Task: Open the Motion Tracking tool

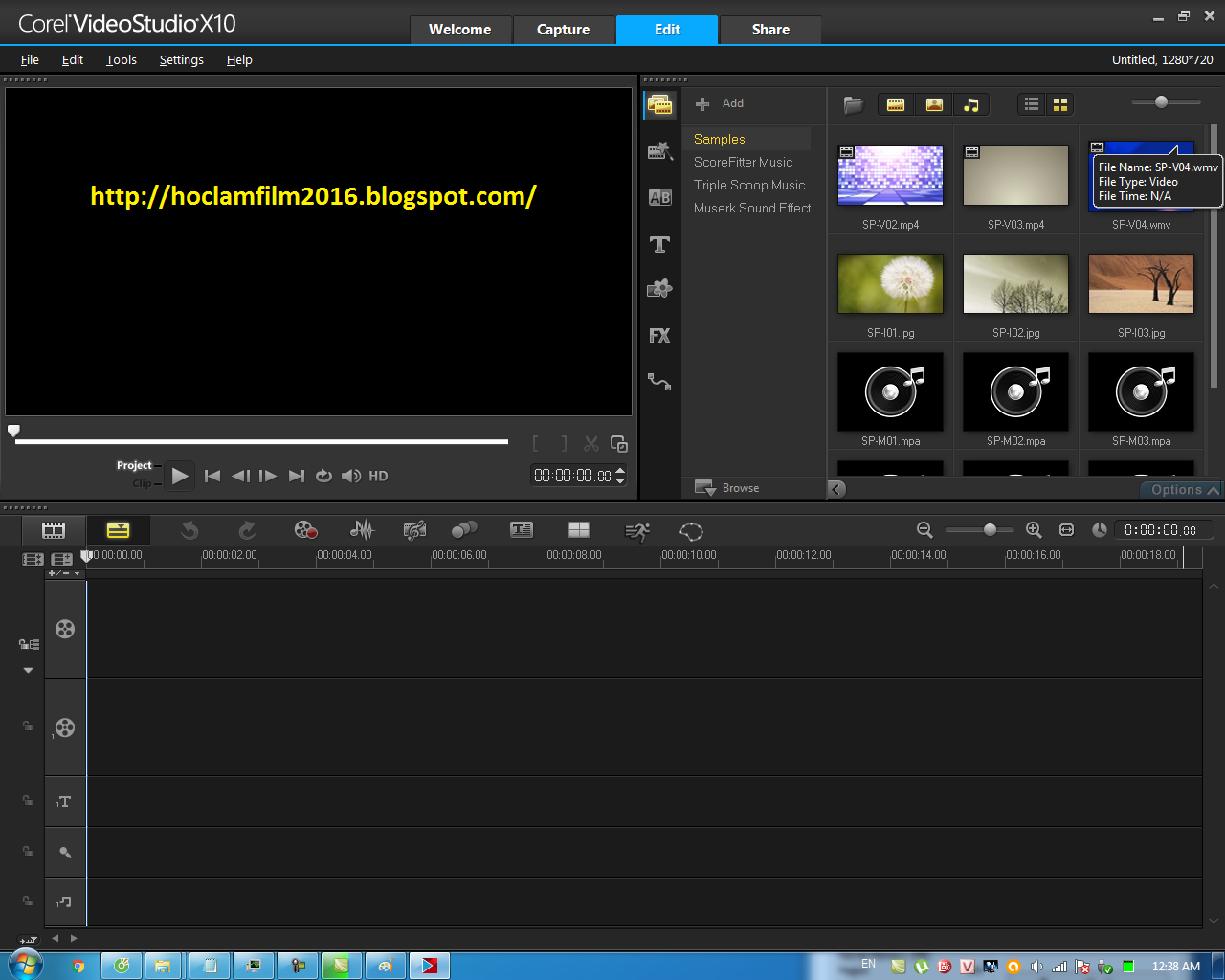Action: 636,529
